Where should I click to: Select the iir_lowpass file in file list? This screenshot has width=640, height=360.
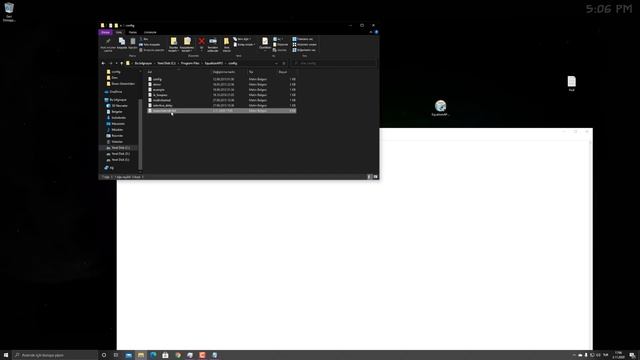[x=222, y=95]
